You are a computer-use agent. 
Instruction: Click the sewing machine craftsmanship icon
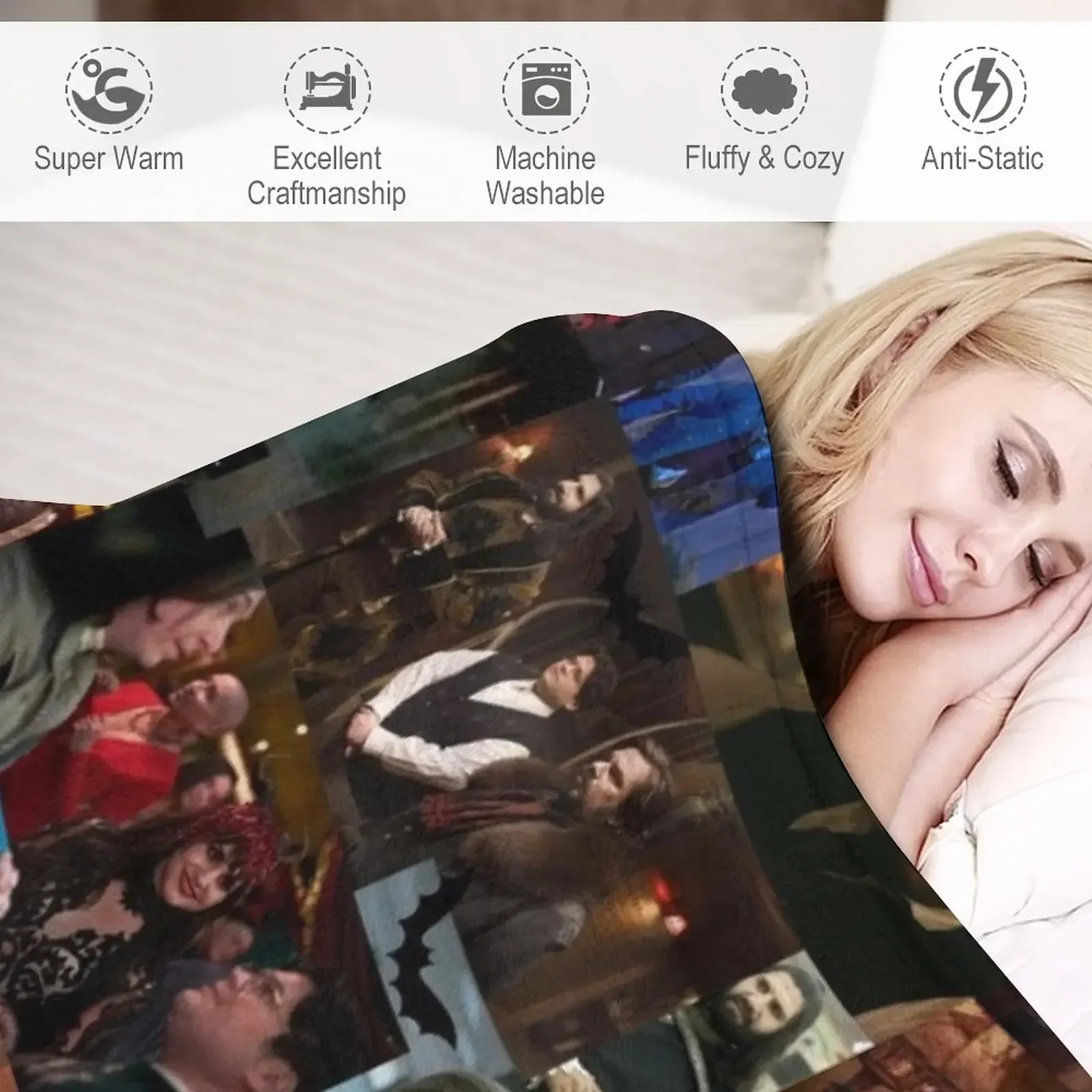(x=328, y=90)
